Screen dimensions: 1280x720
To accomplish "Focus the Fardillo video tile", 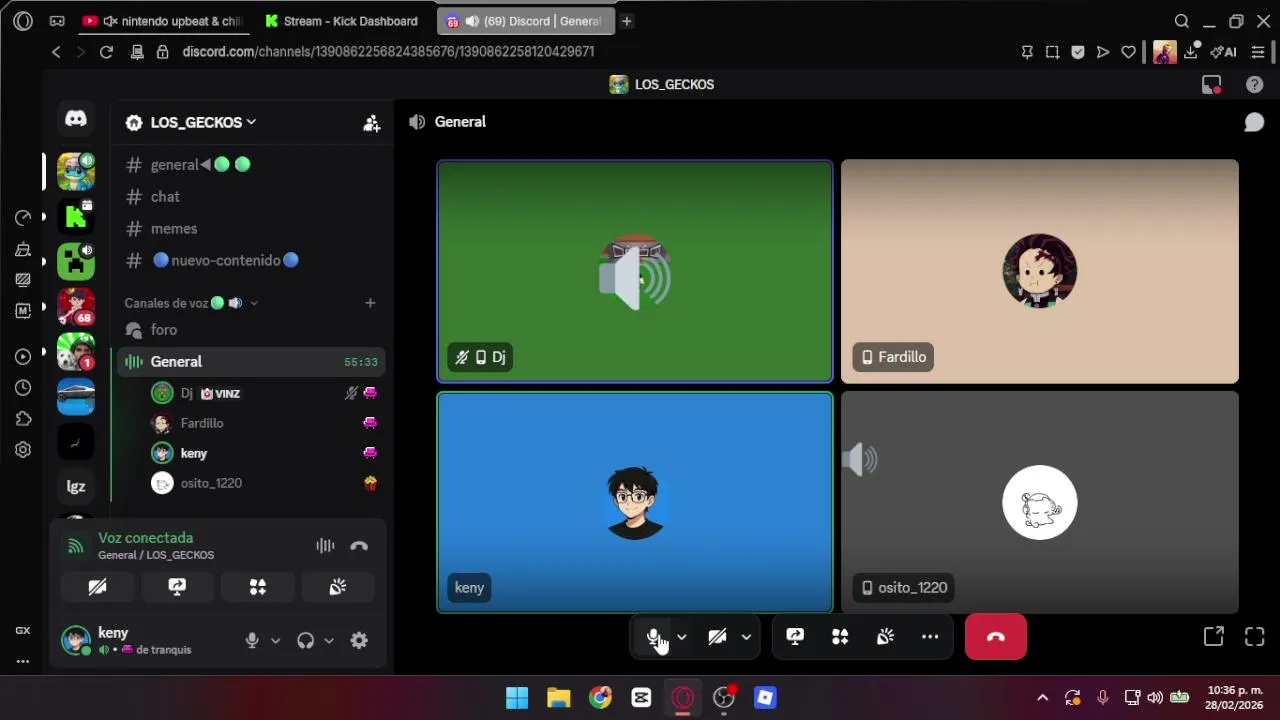I will (1040, 272).
